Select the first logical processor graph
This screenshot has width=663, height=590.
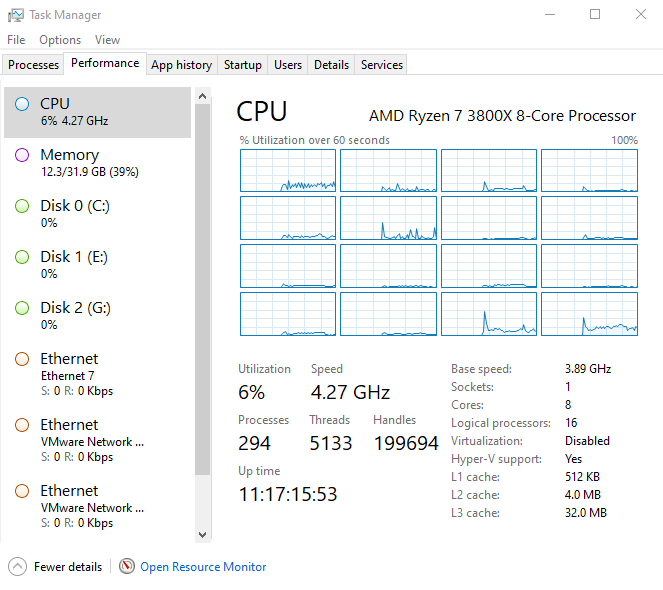click(288, 171)
